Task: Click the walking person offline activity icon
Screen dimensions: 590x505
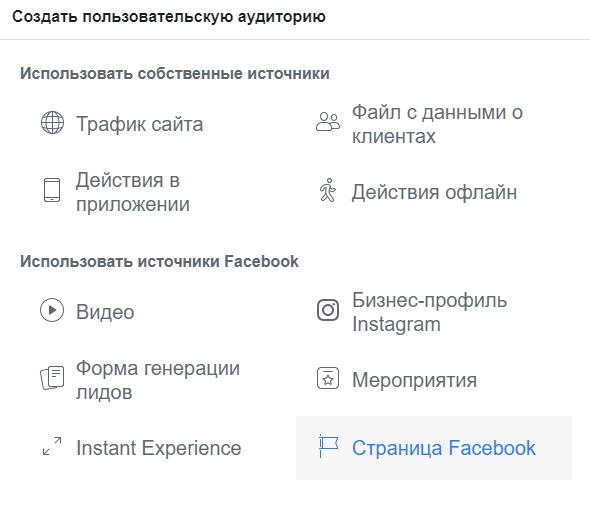Action: tap(328, 190)
